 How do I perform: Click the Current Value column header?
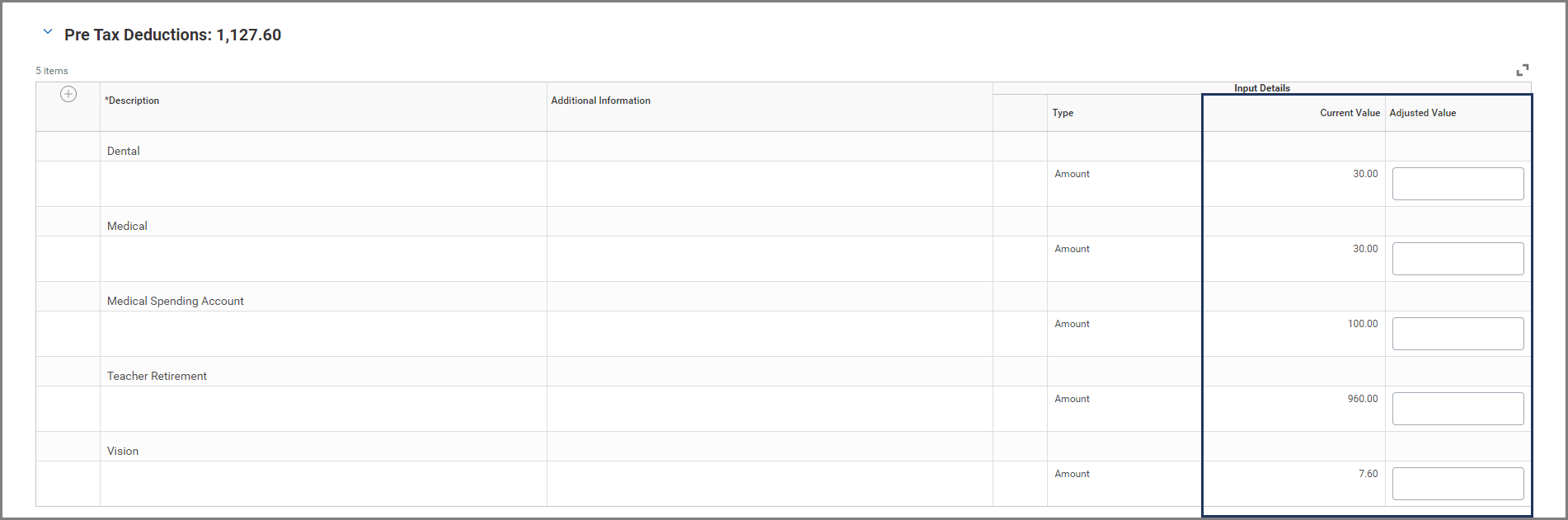pyautogui.click(x=1349, y=113)
